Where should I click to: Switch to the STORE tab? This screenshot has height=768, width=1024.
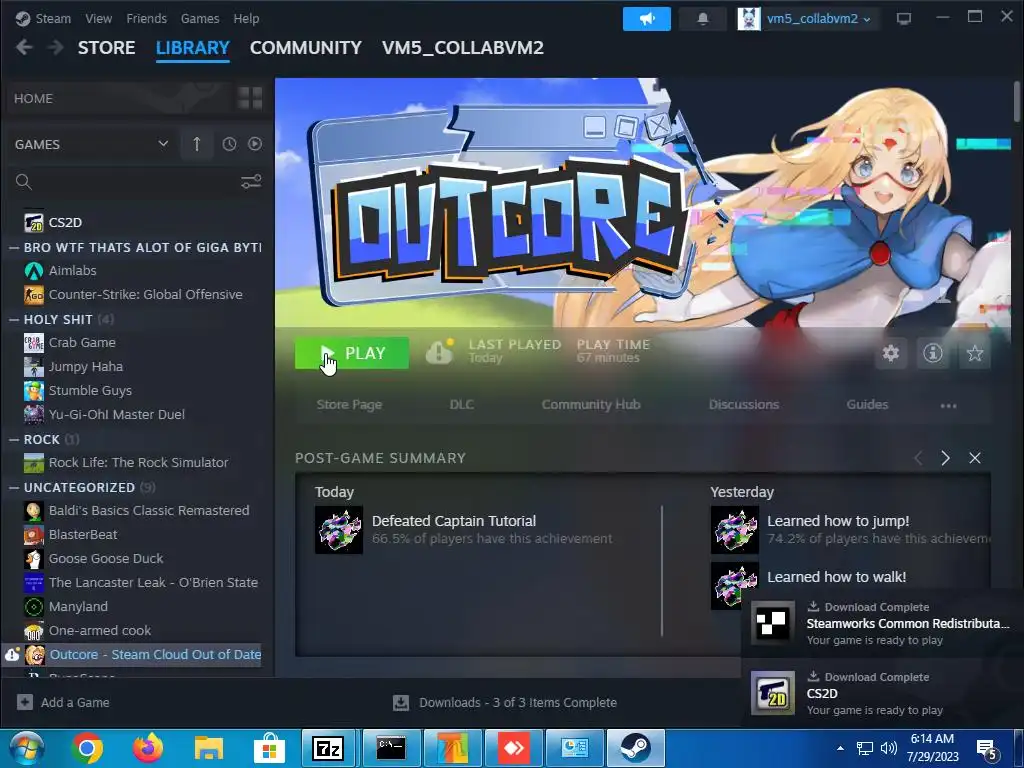pyautogui.click(x=106, y=48)
